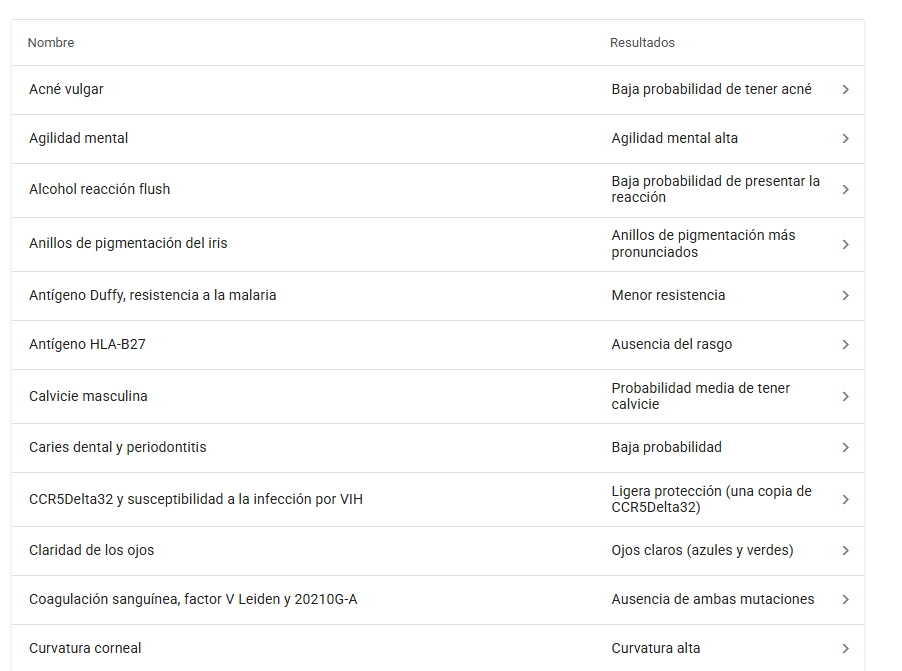Expand Calvicie masculina result chevron
This screenshot has height=671, width=902.
(845, 397)
